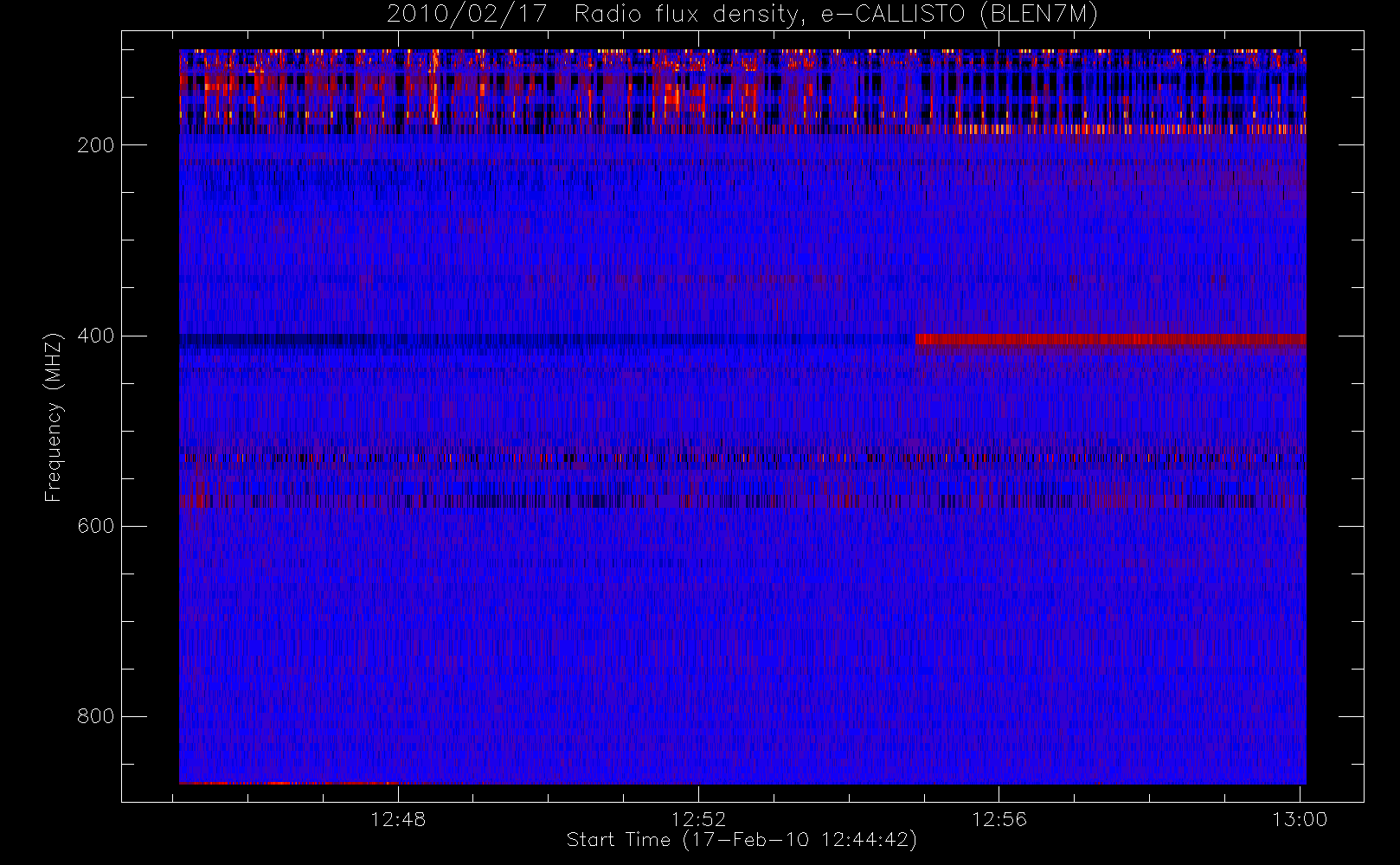Click the 13:00 time tick label
The image size is (1400, 865).
pyautogui.click(x=1300, y=819)
